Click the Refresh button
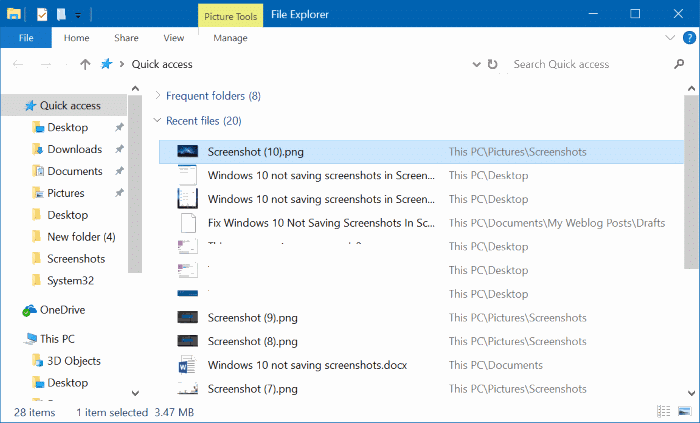 492,64
